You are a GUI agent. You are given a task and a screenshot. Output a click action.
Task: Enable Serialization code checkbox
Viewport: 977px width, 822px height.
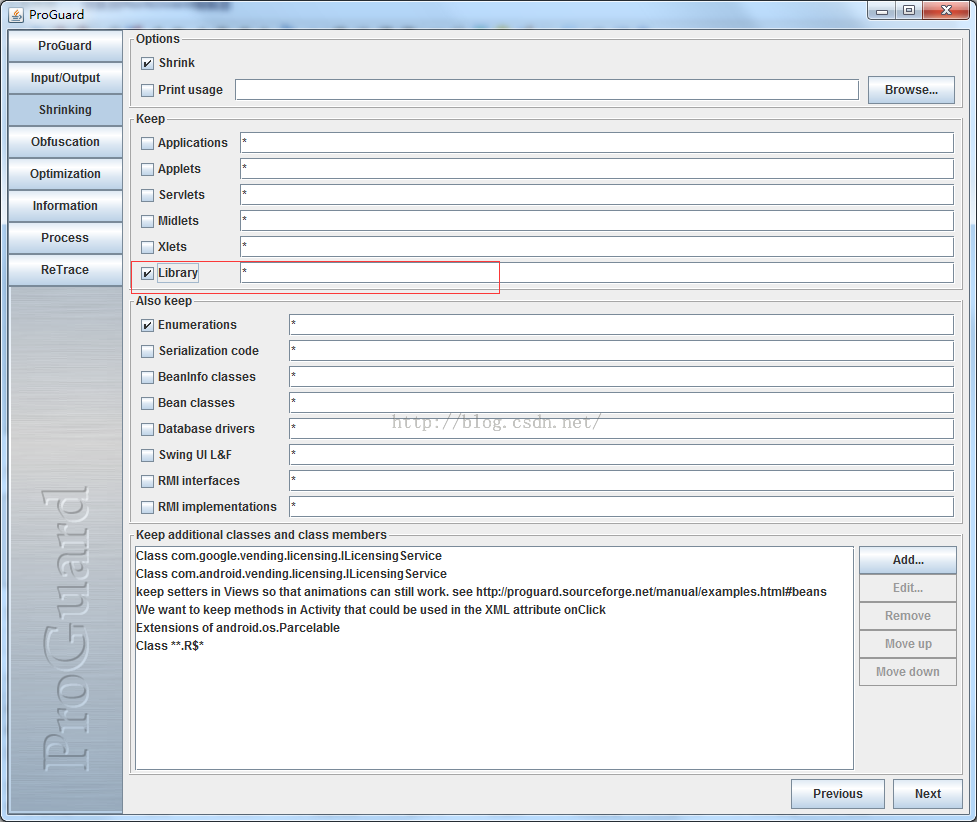click(147, 351)
